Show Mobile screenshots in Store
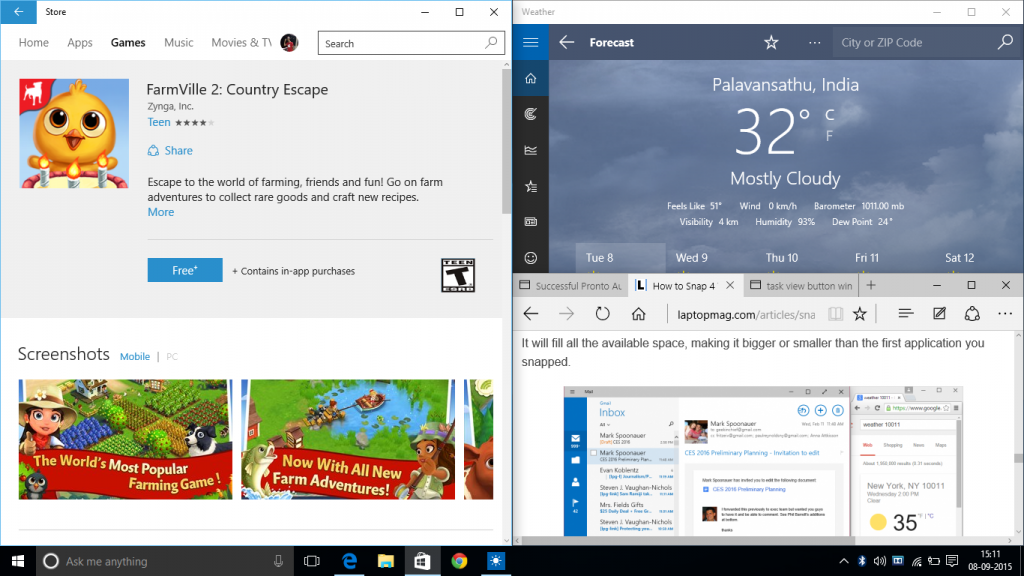Image resolution: width=1024 pixels, height=576 pixels. 135,357
